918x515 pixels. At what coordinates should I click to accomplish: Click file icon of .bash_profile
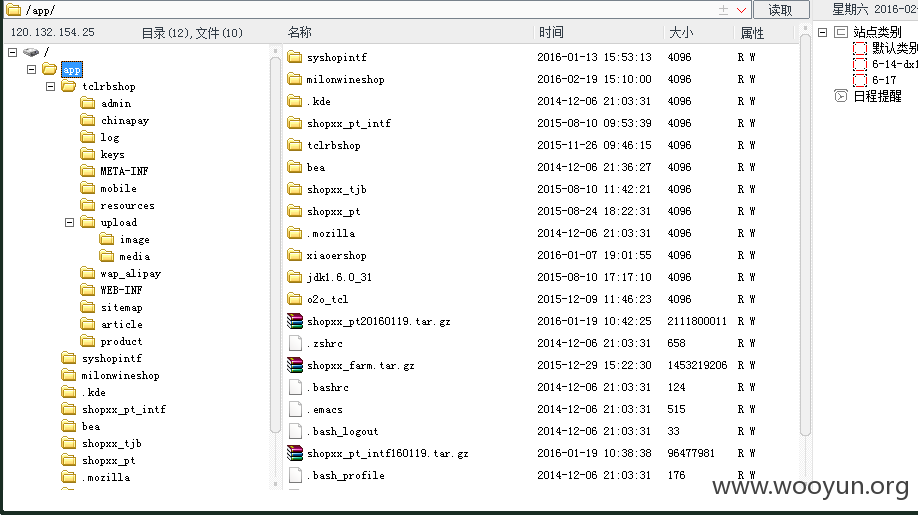pyautogui.click(x=296, y=475)
